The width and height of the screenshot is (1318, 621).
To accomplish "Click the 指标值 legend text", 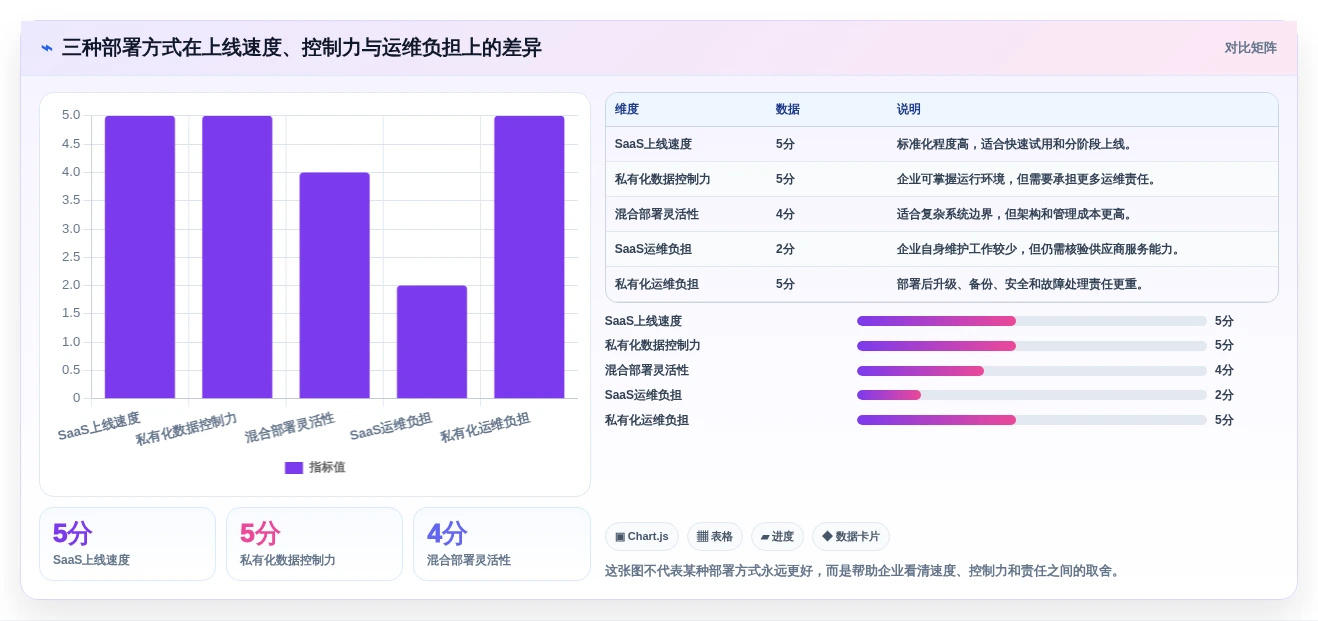I will click(327, 467).
